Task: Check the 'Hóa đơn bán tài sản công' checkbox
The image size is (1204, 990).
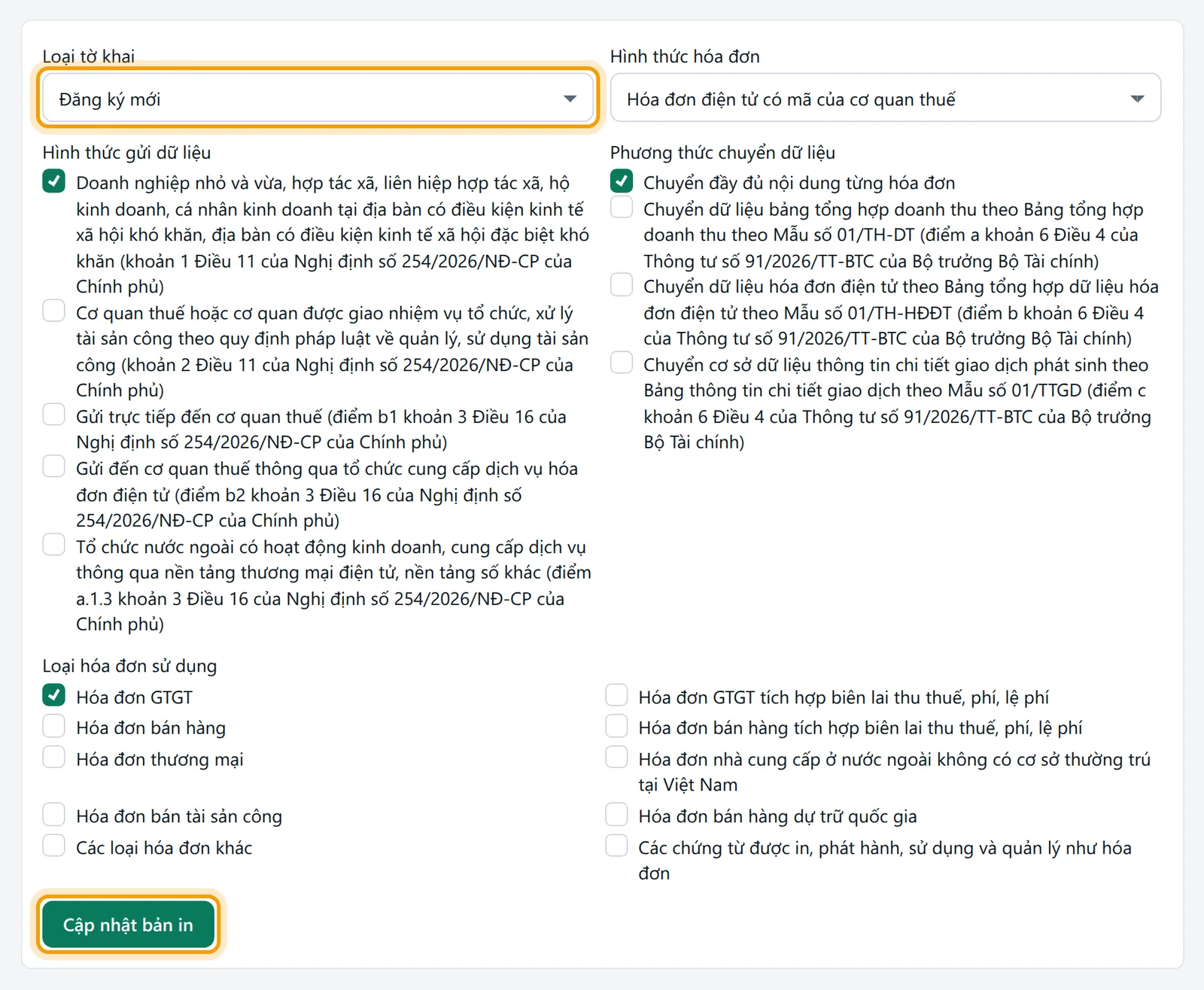Action: click(53, 815)
